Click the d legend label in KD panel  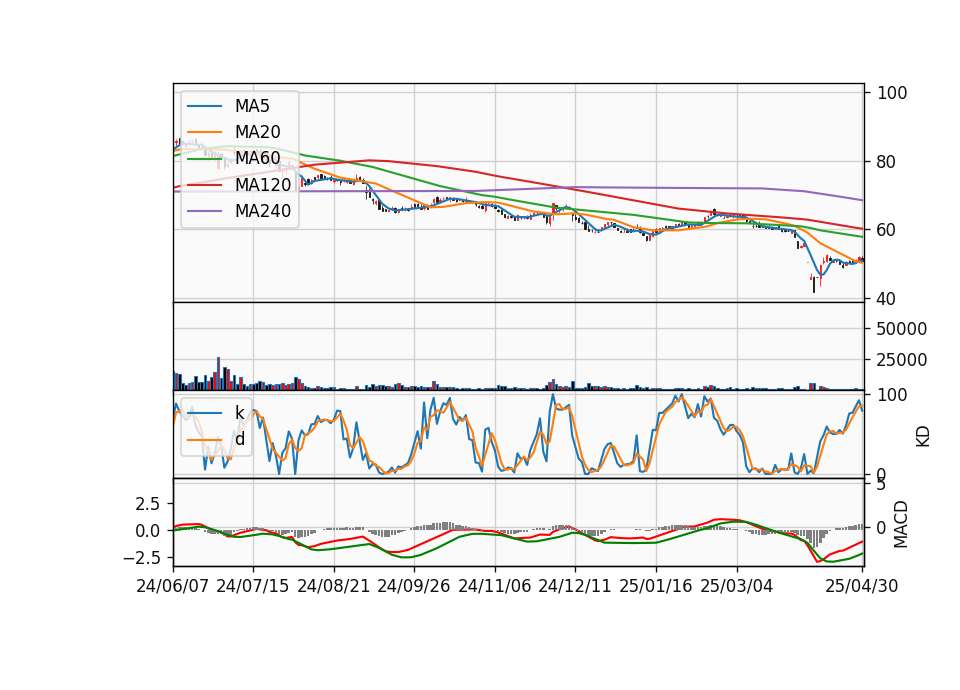(x=240, y=439)
